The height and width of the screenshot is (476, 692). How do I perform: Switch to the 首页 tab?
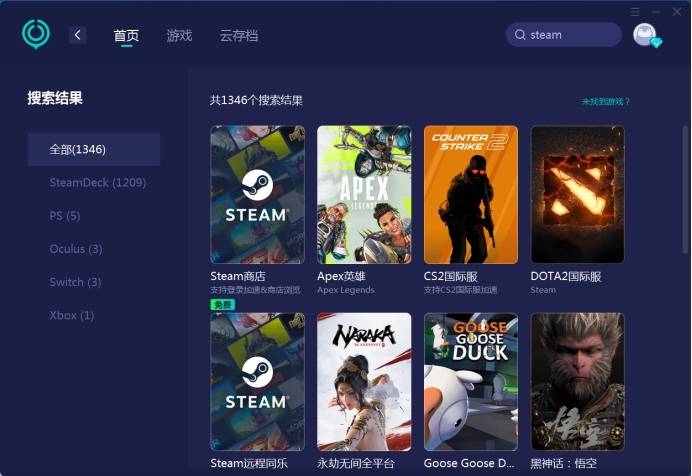[126, 35]
